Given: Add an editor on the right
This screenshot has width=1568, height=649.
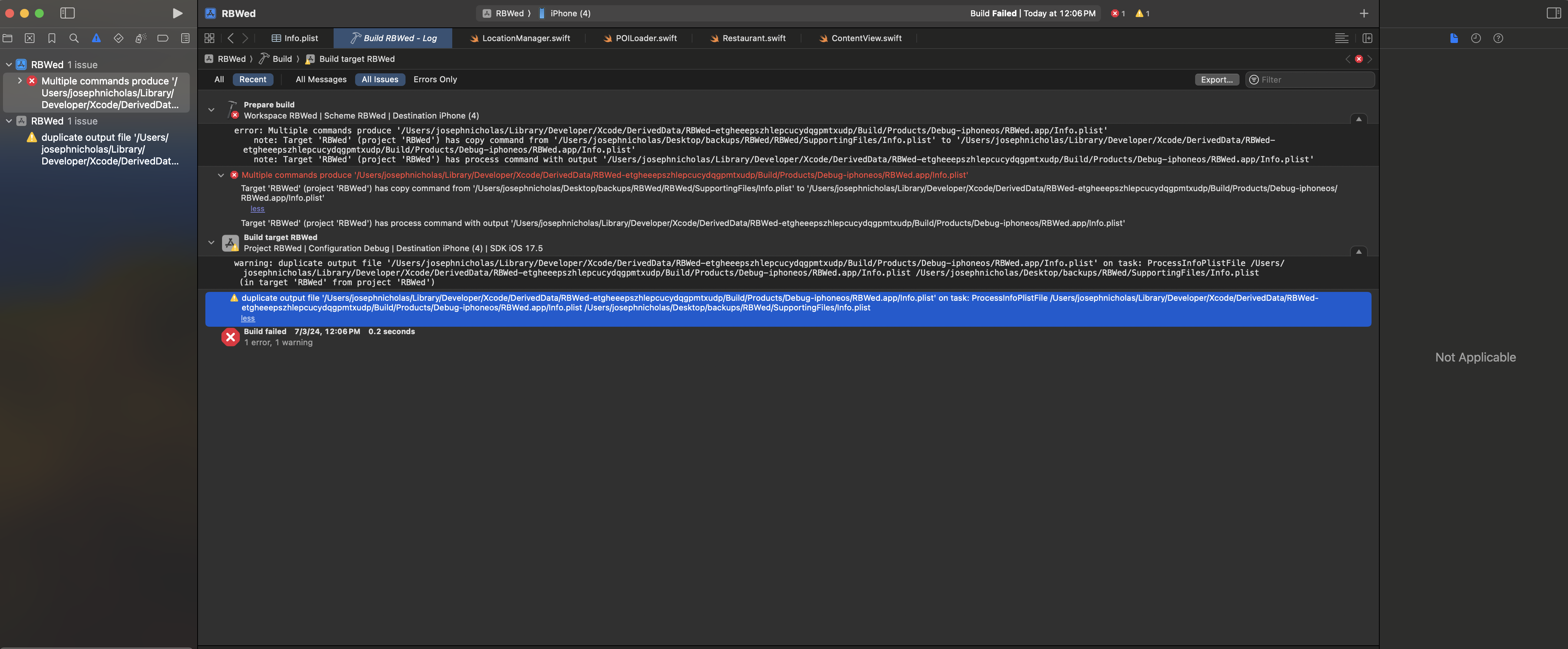Looking at the screenshot, I should coord(1367,38).
